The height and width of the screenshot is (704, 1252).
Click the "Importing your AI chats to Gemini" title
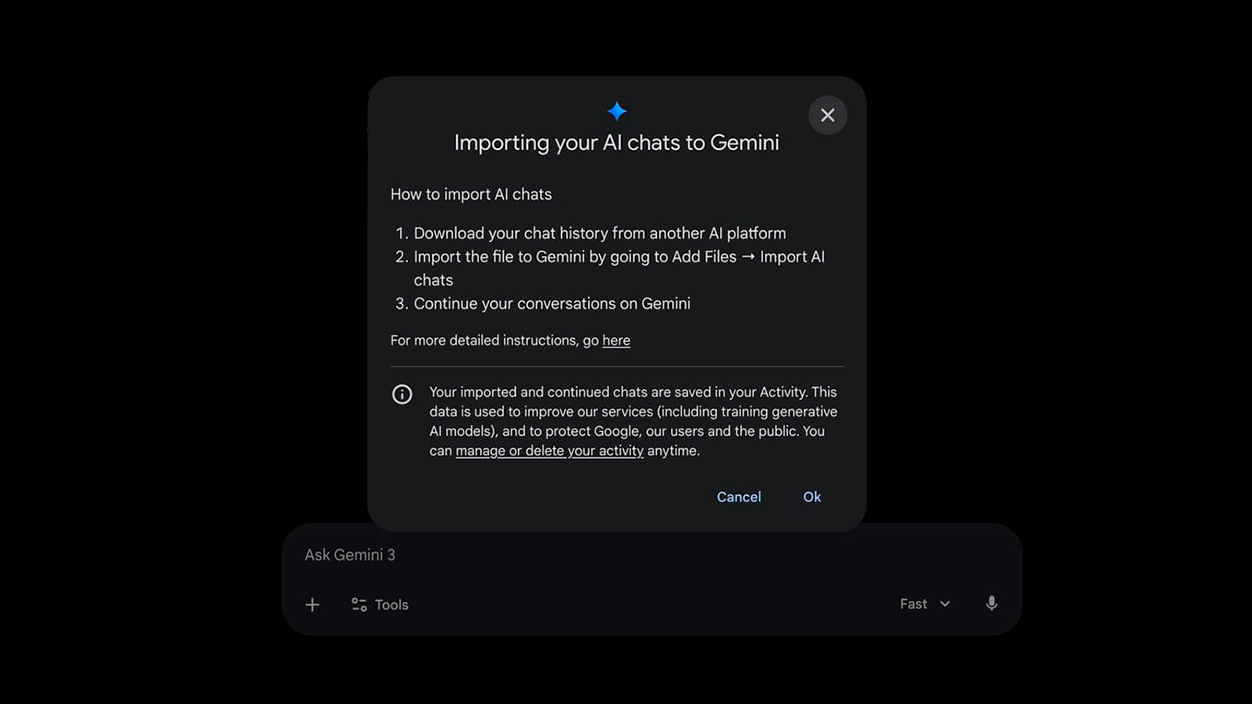pos(616,143)
